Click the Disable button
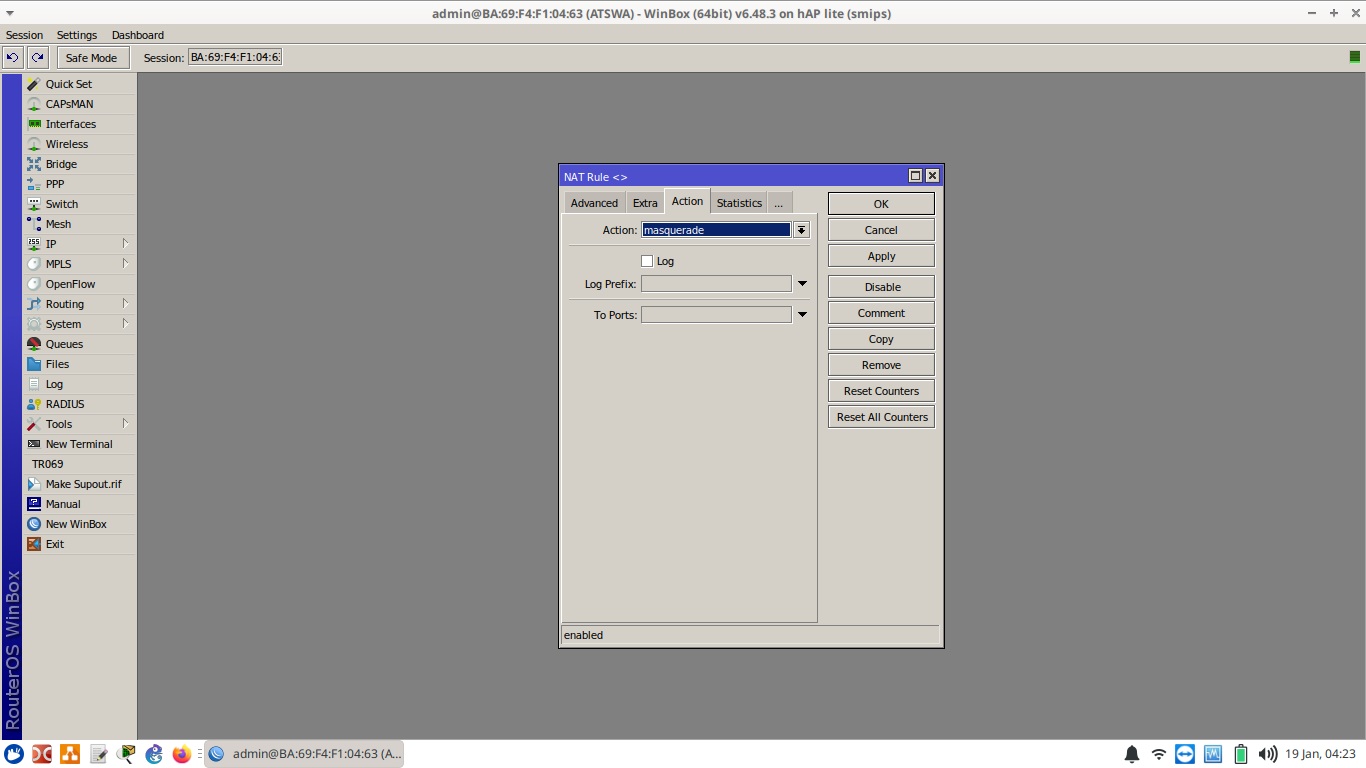 pyautogui.click(x=881, y=287)
